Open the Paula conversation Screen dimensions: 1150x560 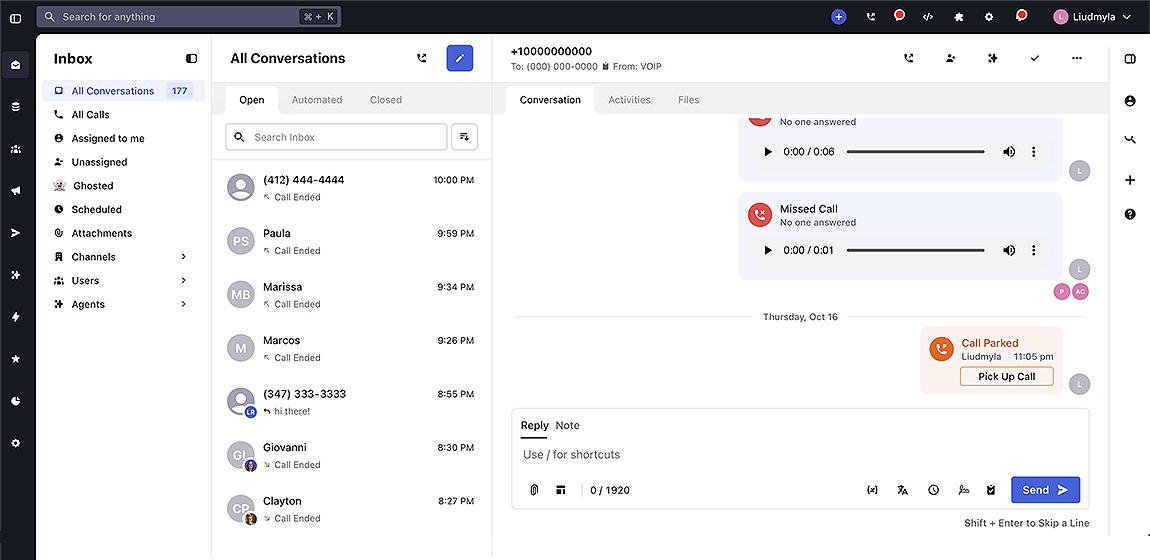coord(351,241)
